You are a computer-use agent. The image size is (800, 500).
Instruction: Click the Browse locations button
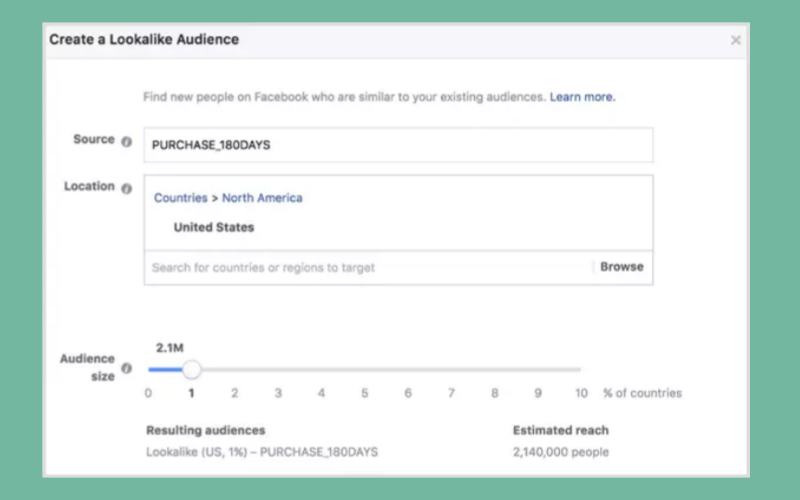click(x=621, y=266)
